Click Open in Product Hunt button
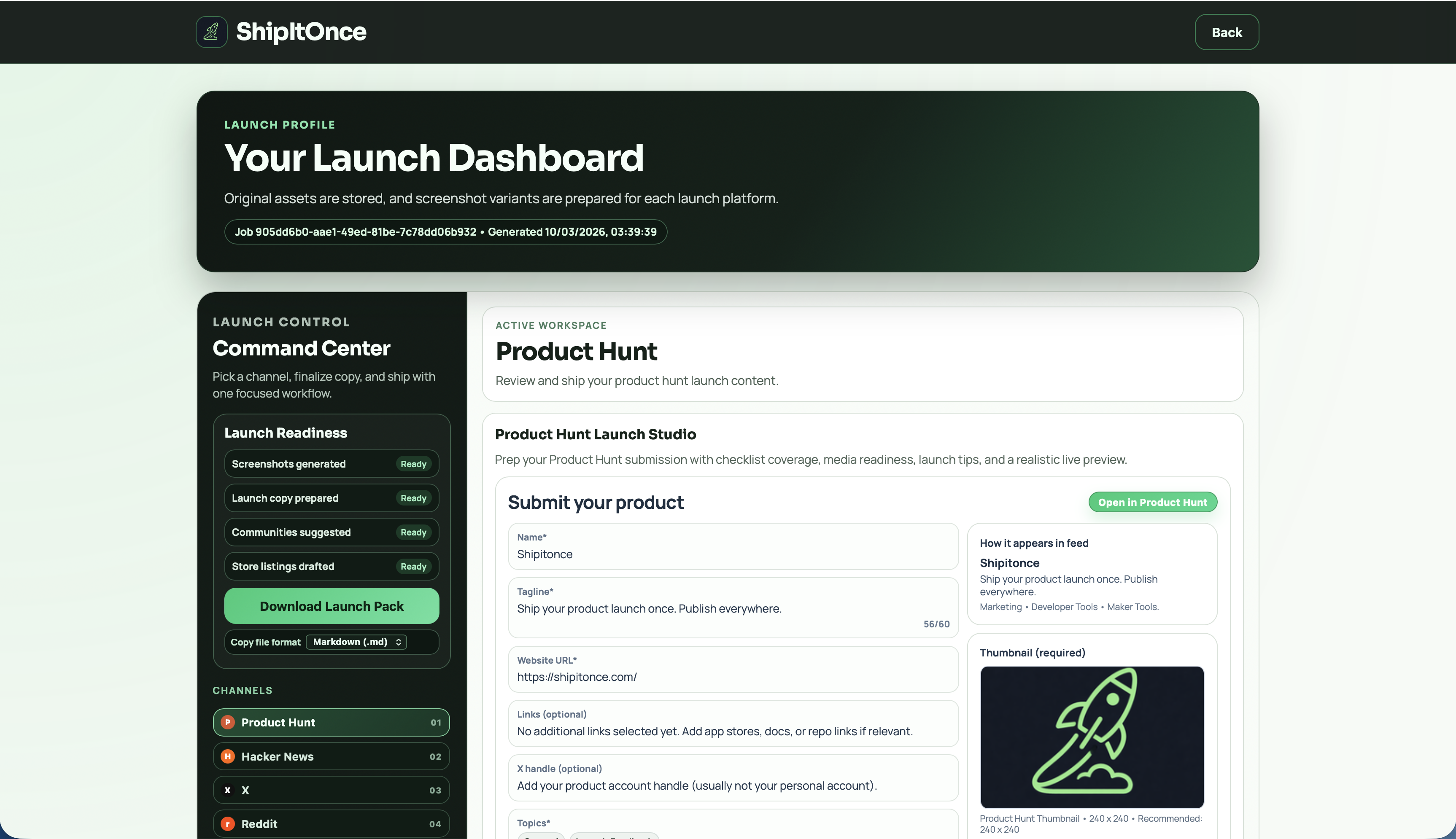Viewport: 1456px width, 839px height. [x=1152, y=502]
